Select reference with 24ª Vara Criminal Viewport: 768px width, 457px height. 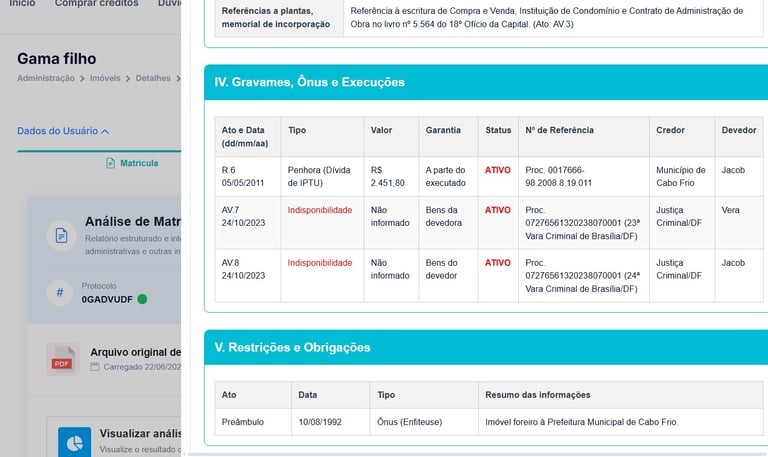click(x=584, y=276)
